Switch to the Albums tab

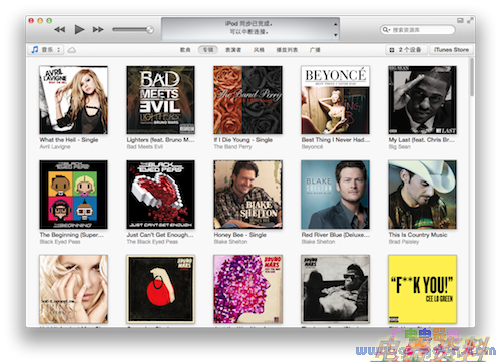pyautogui.click(x=208, y=50)
